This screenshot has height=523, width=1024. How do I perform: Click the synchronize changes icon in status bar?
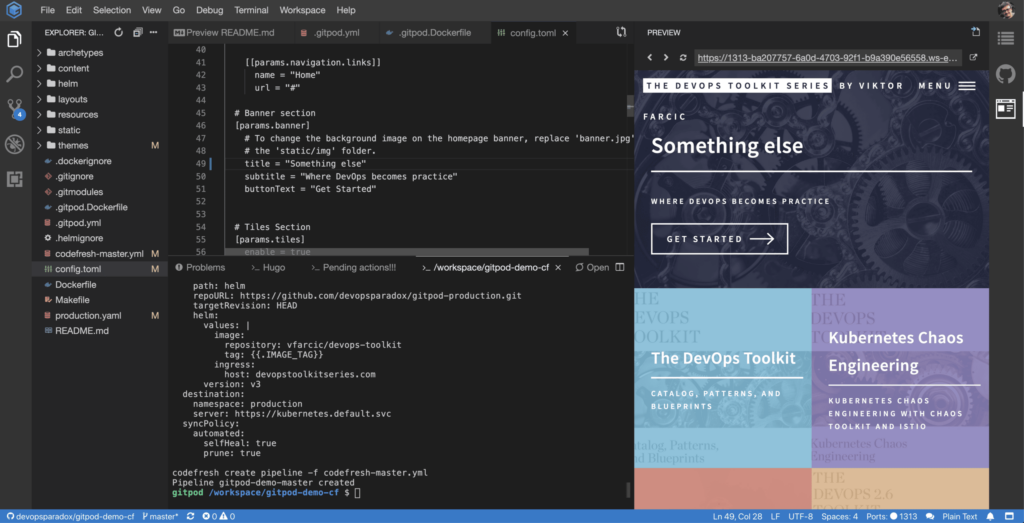tap(190, 516)
